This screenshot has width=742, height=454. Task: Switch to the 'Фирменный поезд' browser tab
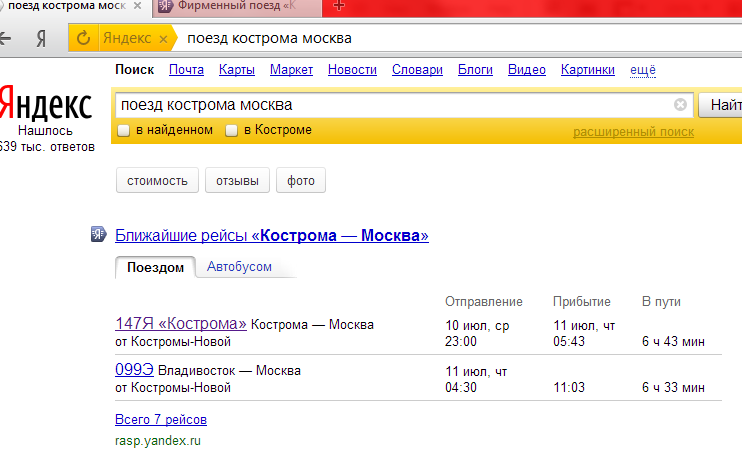(x=237, y=7)
